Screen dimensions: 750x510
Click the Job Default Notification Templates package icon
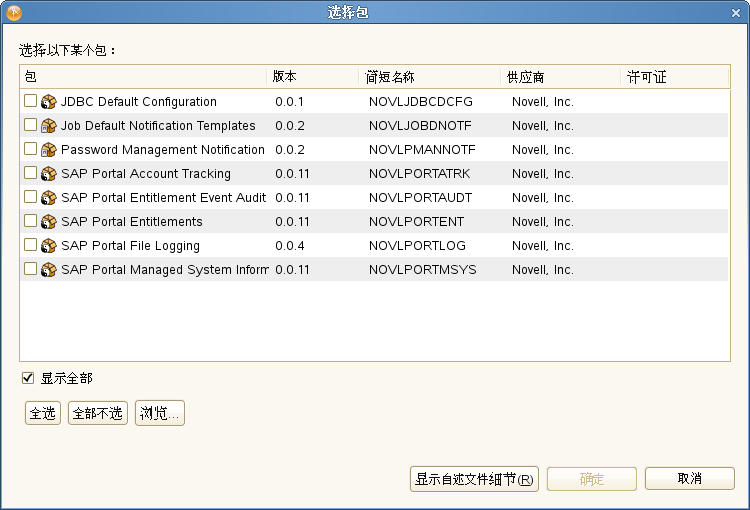pos(48,125)
